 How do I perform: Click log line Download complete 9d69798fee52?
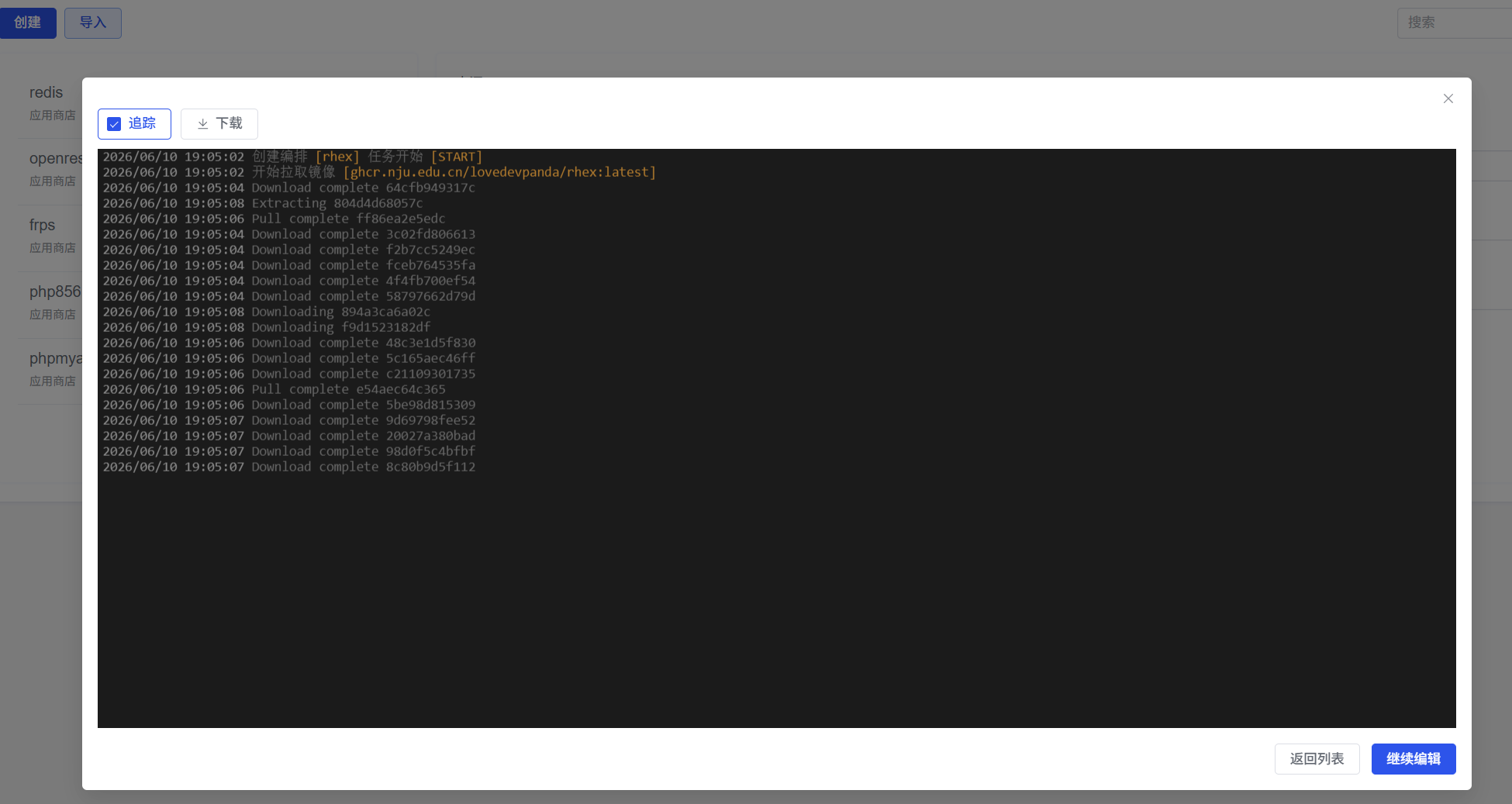point(289,420)
